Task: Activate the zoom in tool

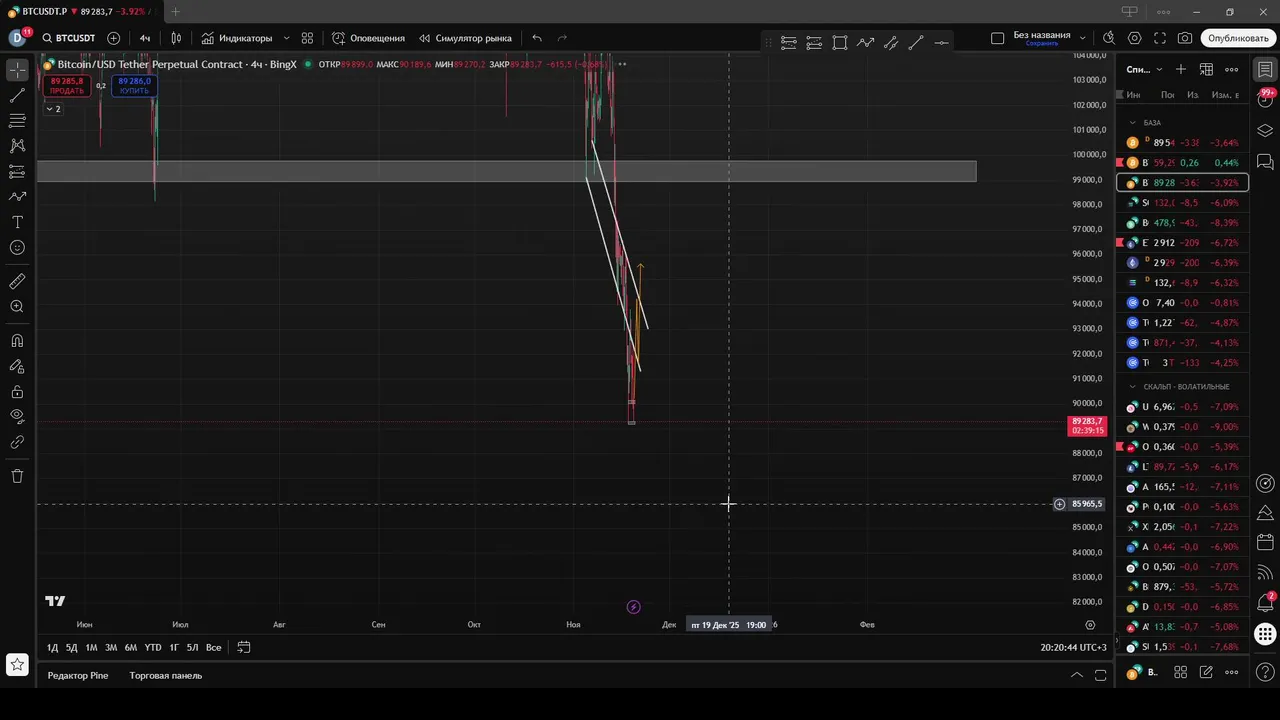Action: [x=17, y=307]
